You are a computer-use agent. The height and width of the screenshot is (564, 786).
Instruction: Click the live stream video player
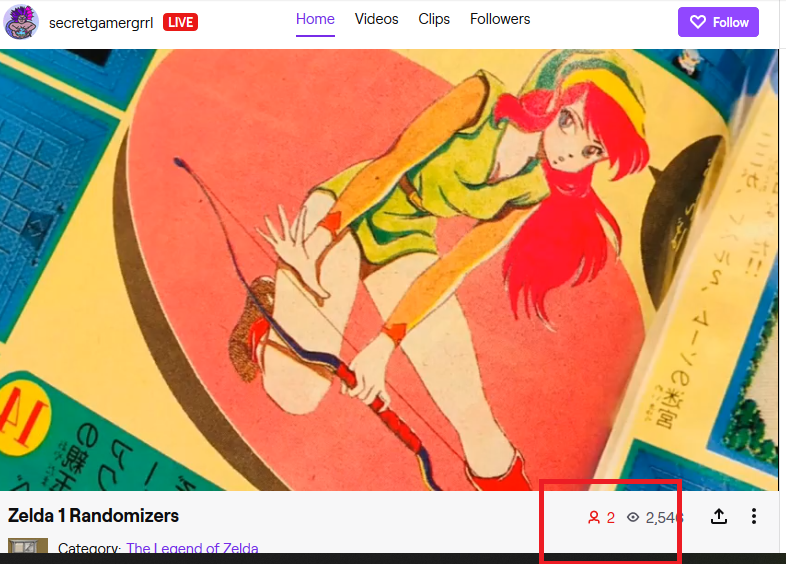pos(389,270)
